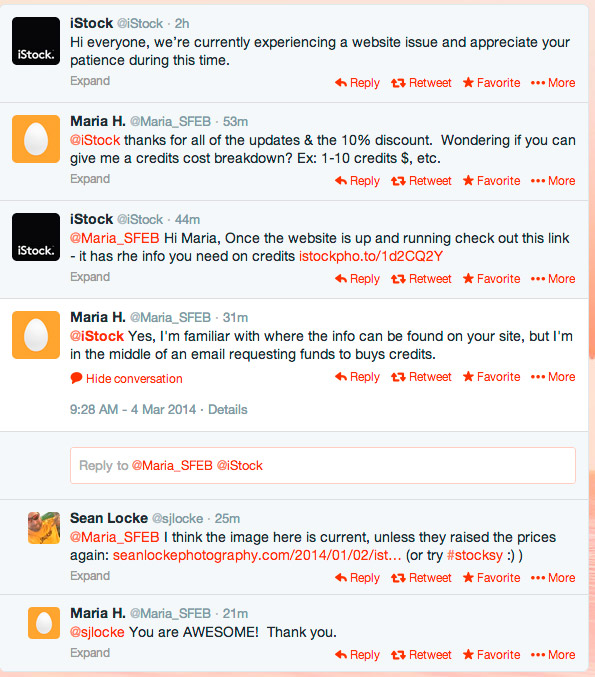Click Sean Locke's profile photo

[x=44, y=528]
